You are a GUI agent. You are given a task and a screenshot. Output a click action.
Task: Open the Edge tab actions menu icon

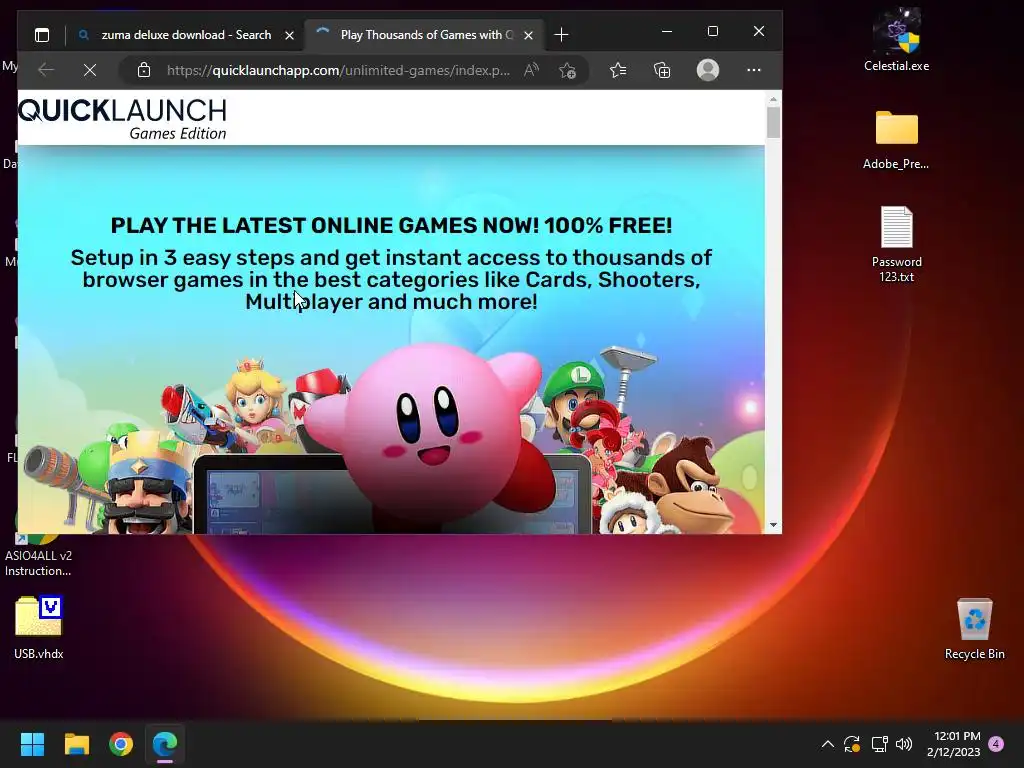42,35
